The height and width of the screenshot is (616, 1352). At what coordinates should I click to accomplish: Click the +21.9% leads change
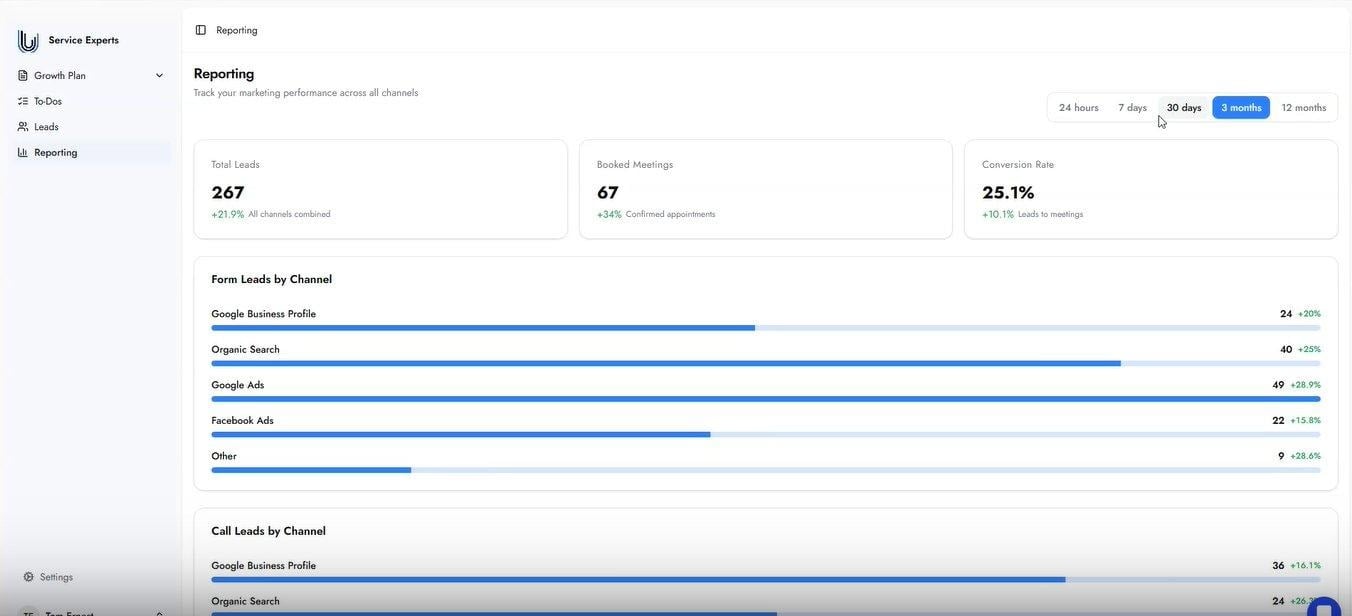[x=227, y=215]
